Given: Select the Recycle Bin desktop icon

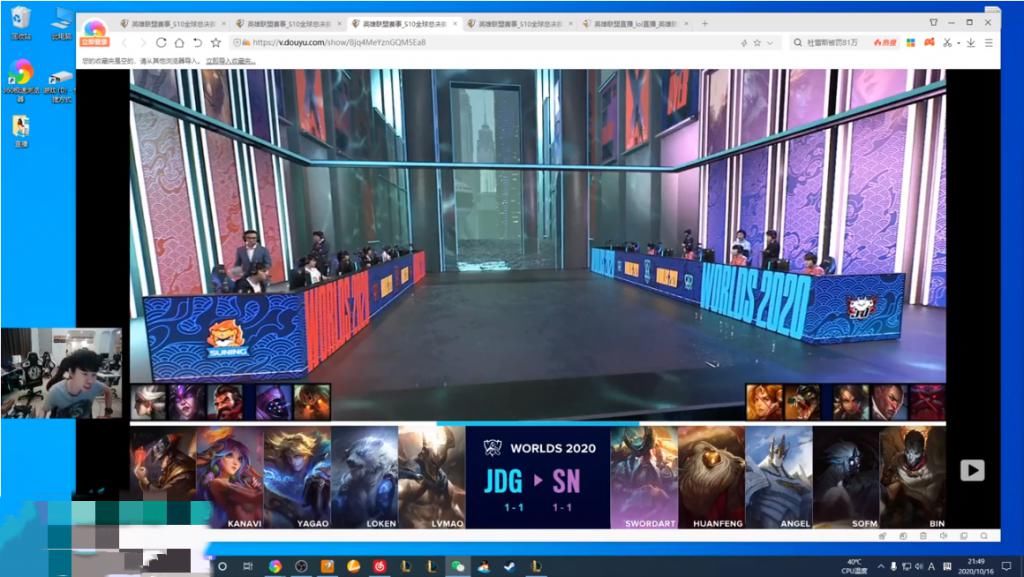Looking at the screenshot, I should click(21, 23).
